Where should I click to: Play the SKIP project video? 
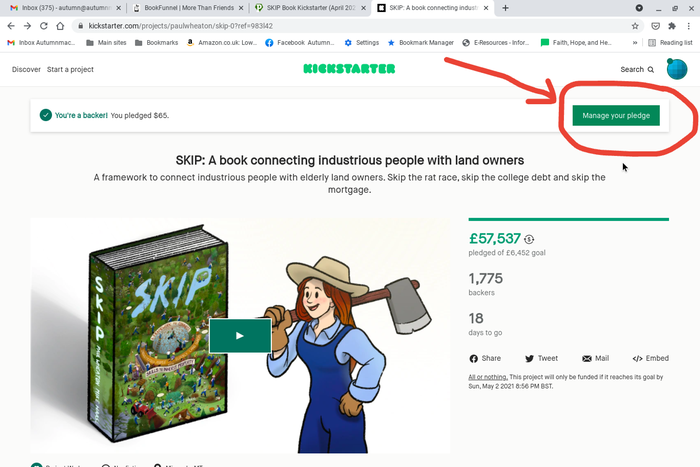[x=240, y=336]
